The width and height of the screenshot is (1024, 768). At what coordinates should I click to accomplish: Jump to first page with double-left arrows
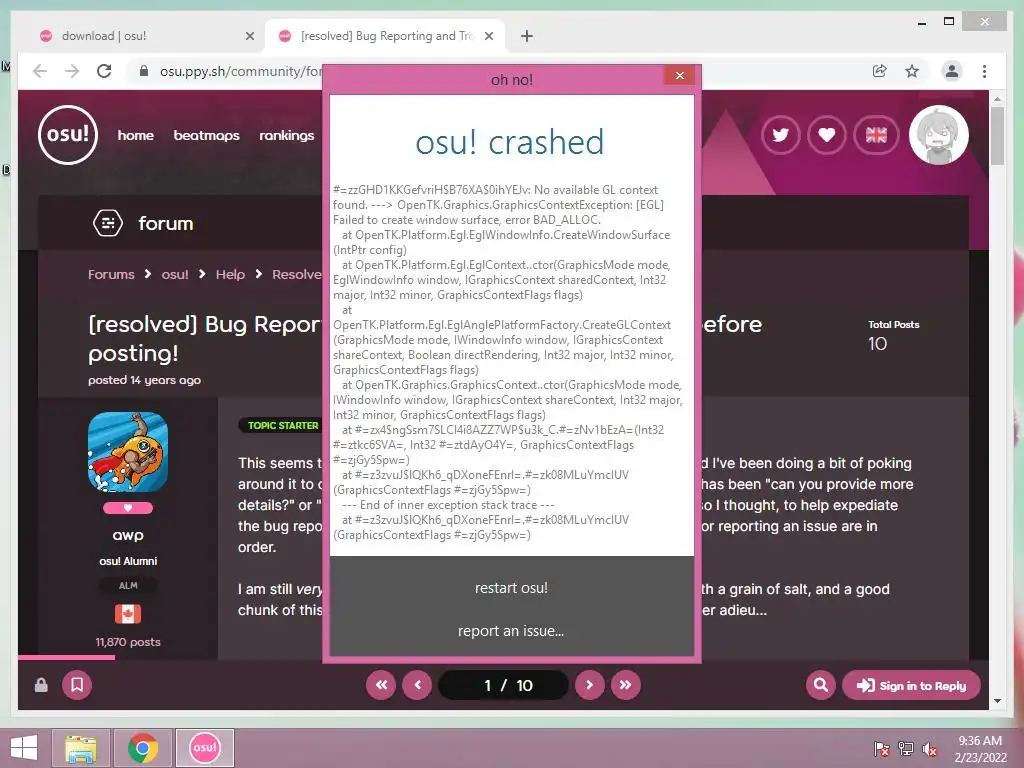coord(381,684)
